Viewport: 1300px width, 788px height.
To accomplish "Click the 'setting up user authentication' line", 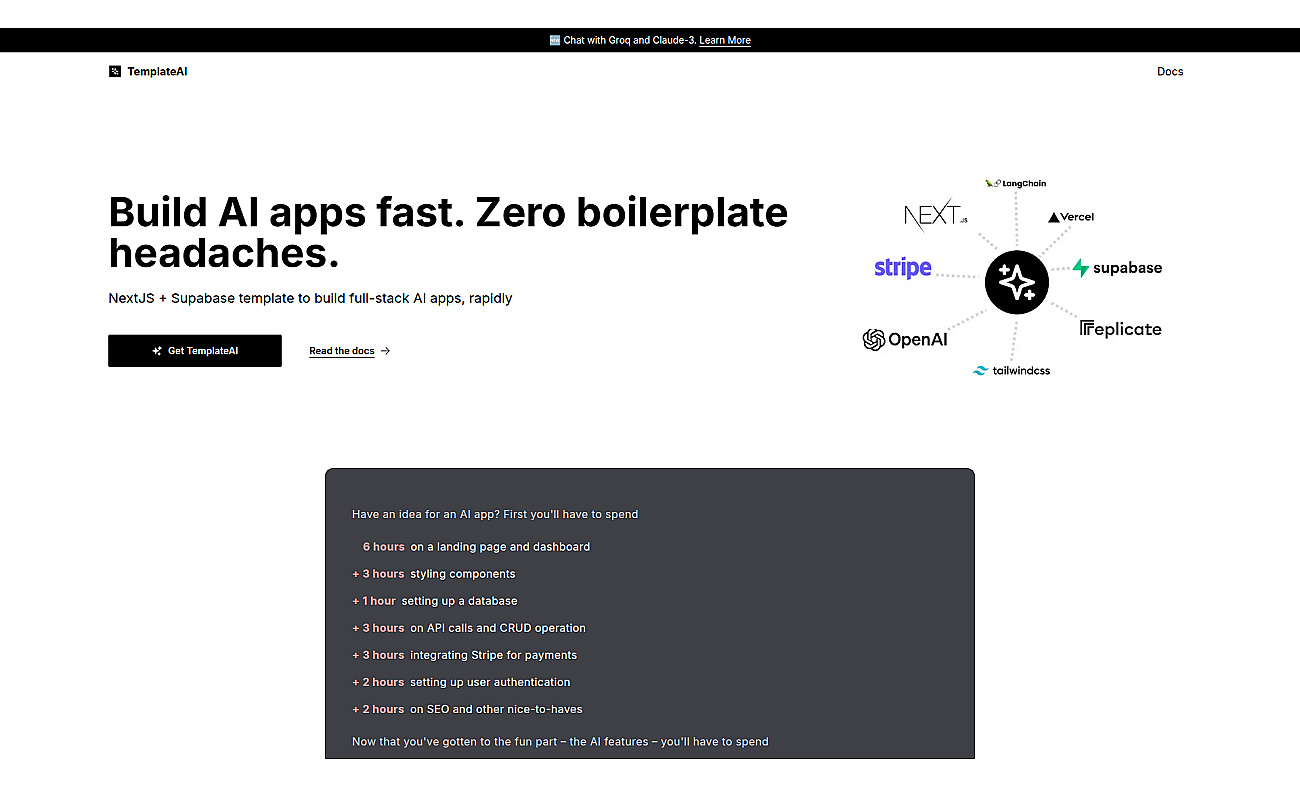I will tap(461, 682).
